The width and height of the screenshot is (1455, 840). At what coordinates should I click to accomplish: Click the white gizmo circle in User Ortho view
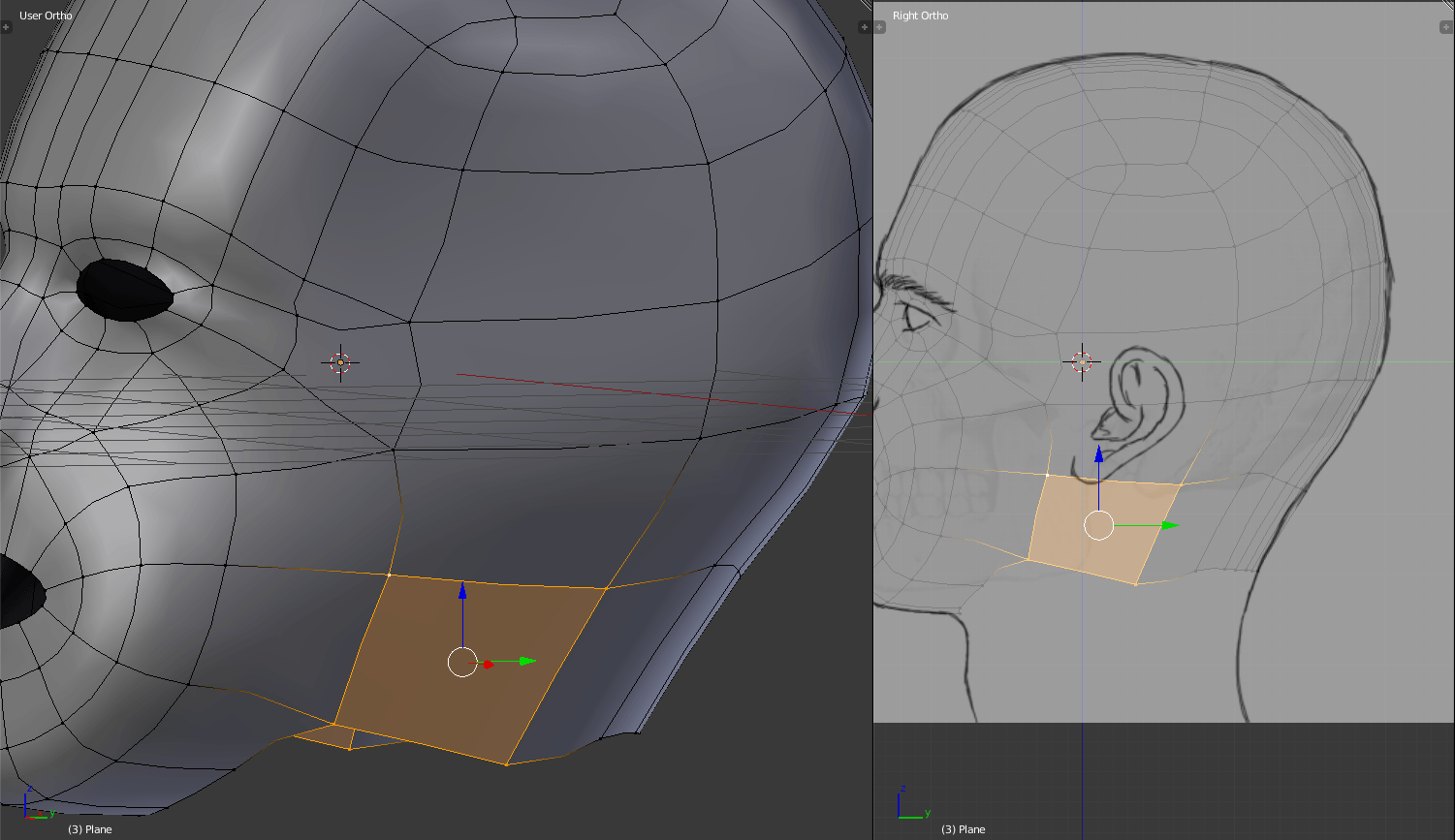(x=462, y=662)
